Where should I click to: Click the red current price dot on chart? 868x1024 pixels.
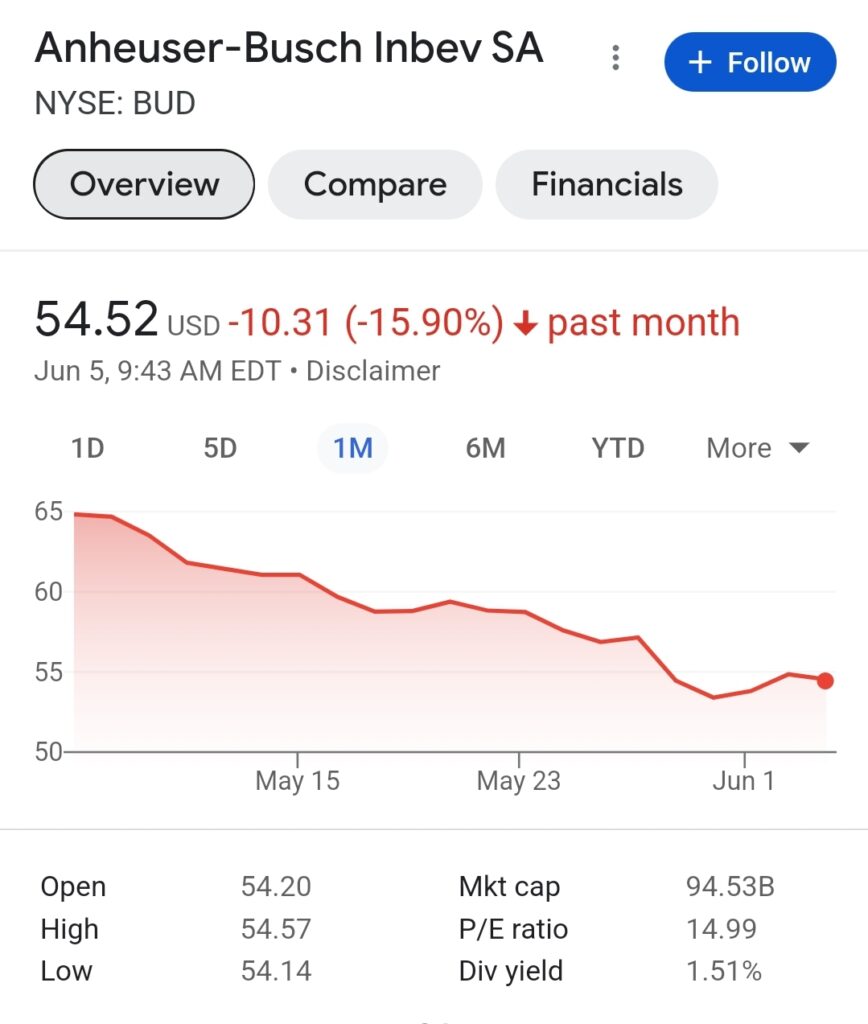click(x=826, y=681)
